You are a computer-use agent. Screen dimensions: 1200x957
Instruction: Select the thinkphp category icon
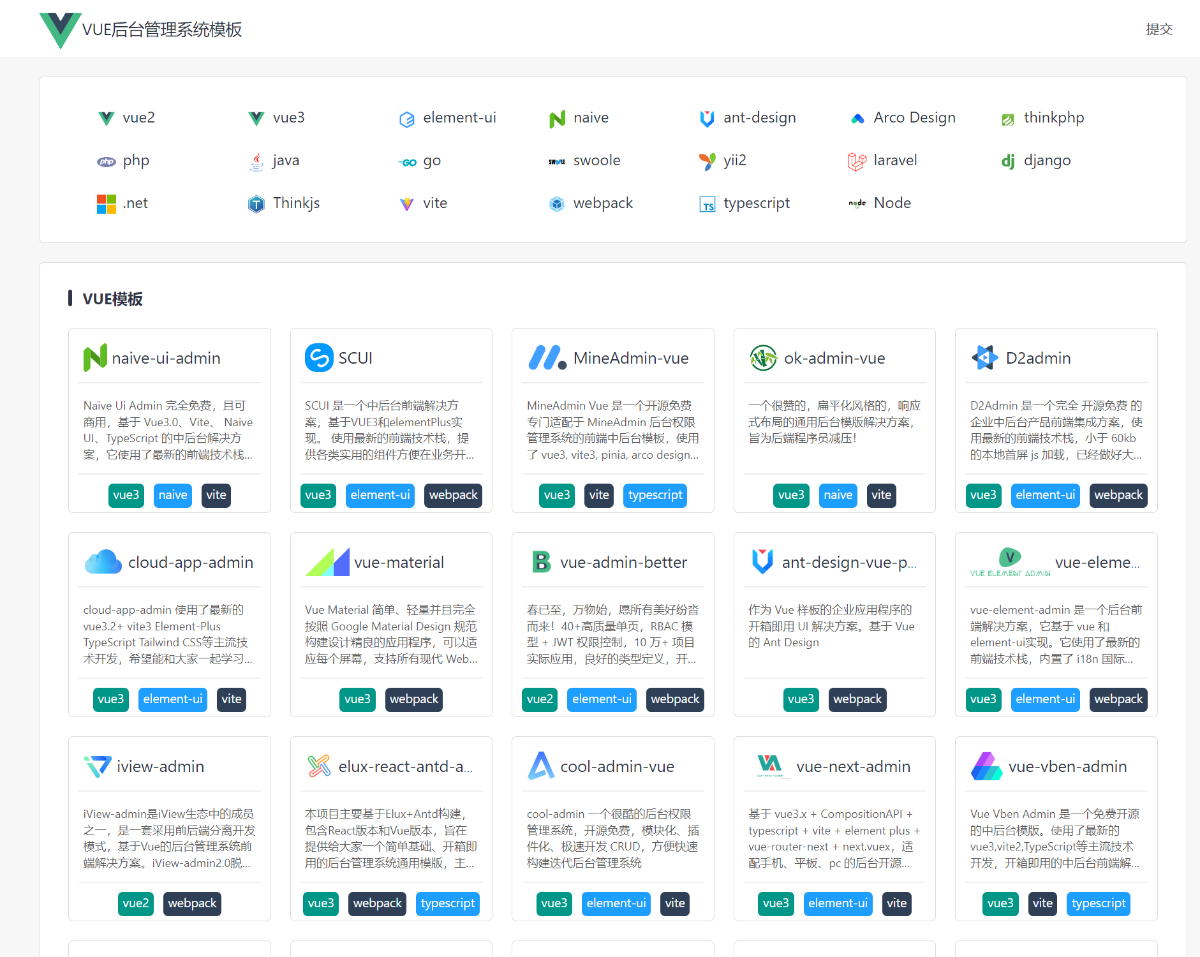point(1008,119)
